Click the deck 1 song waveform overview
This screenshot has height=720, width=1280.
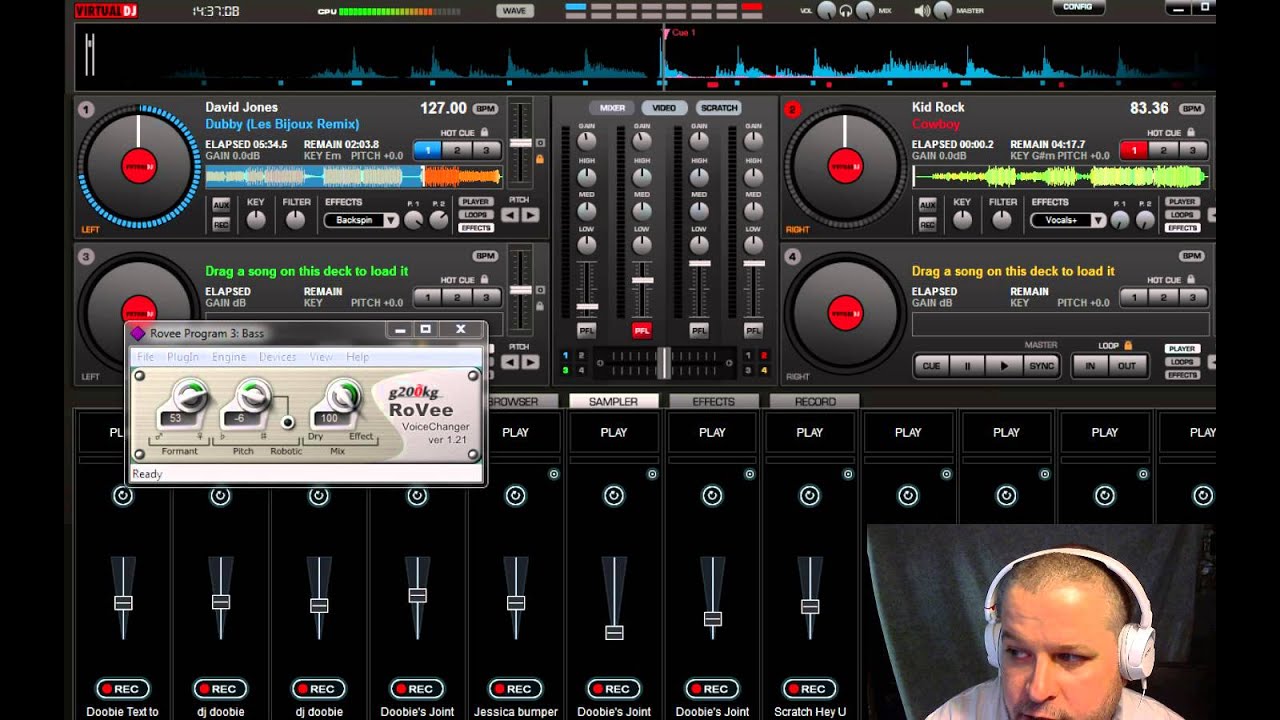[x=353, y=177]
